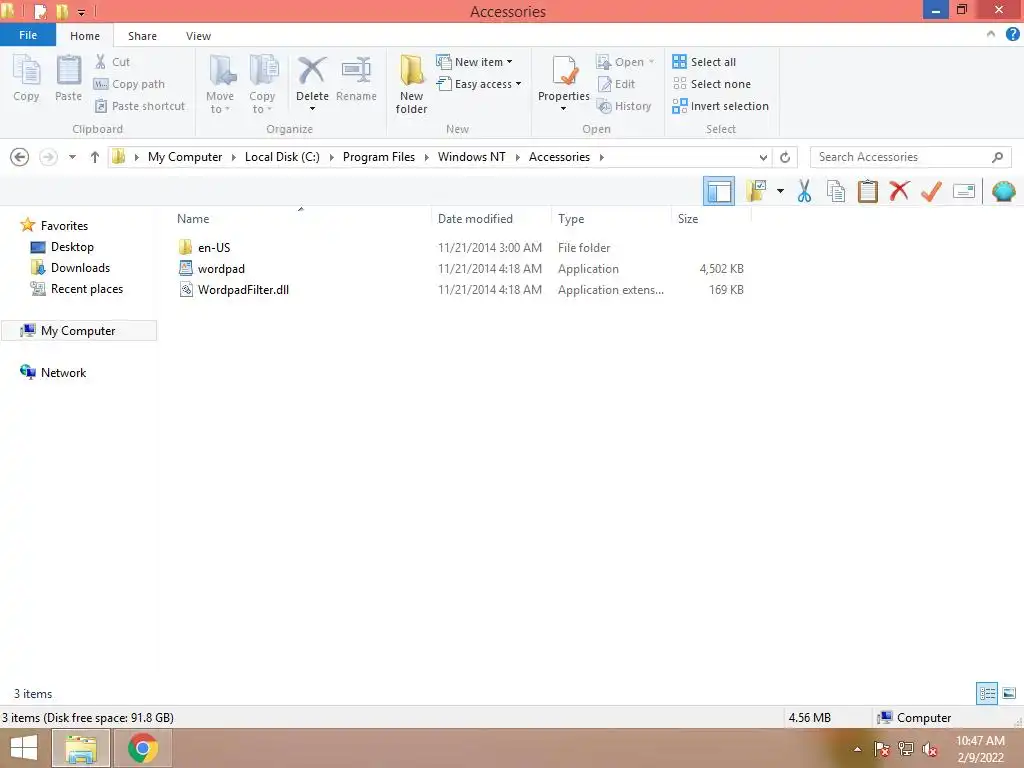1024x768 pixels.
Task: Select the en-US folder
Action: coord(204,248)
